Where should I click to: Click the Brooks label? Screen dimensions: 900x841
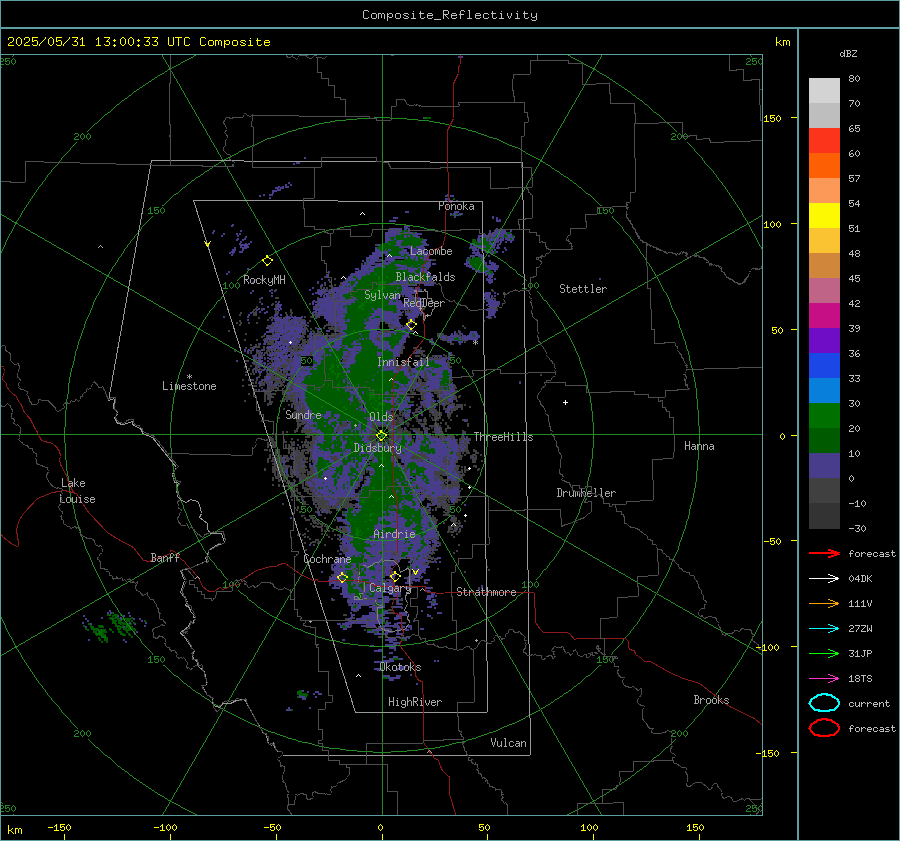(x=711, y=700)
